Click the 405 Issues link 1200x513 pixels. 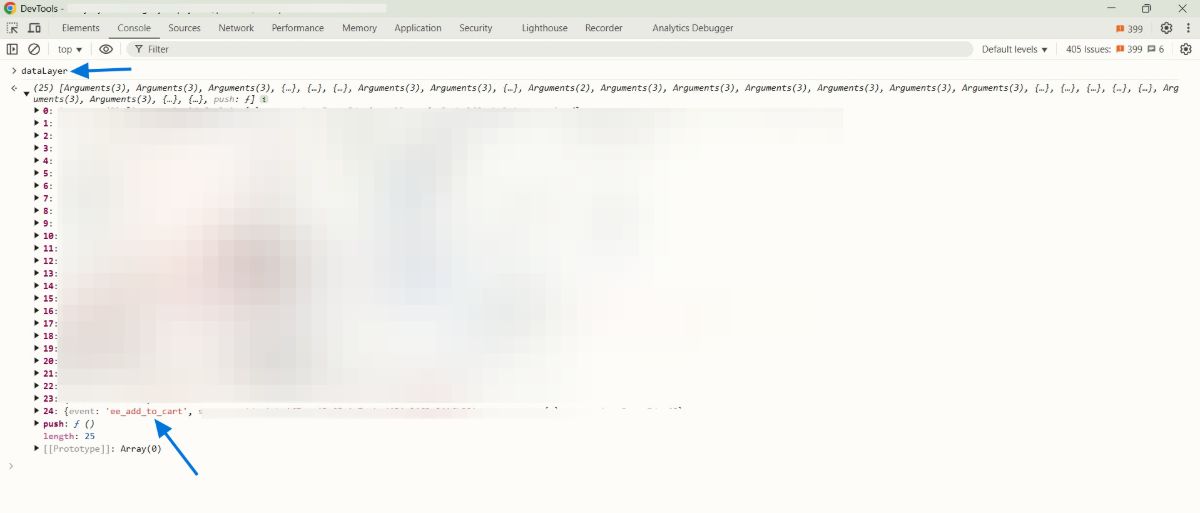click(1089, 49)
